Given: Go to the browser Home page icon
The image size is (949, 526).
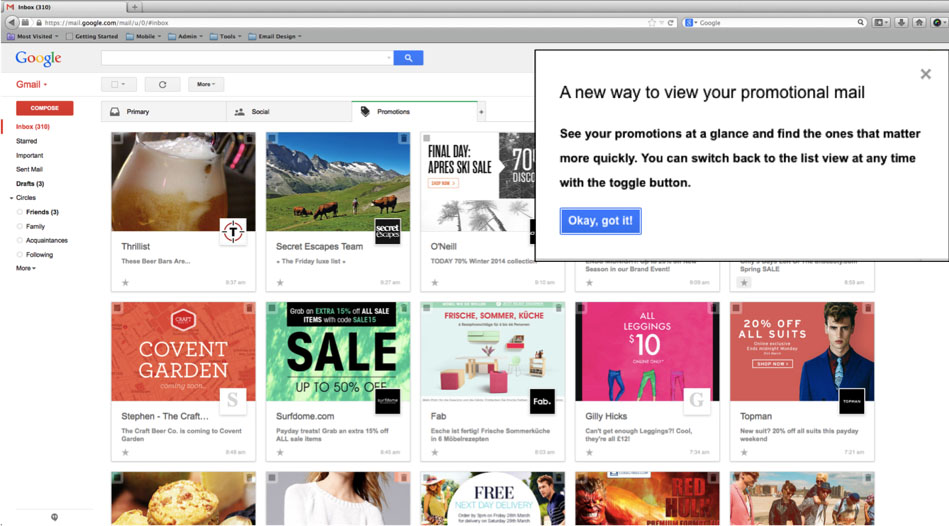Looking at the screenshot, I should [919, 22].
